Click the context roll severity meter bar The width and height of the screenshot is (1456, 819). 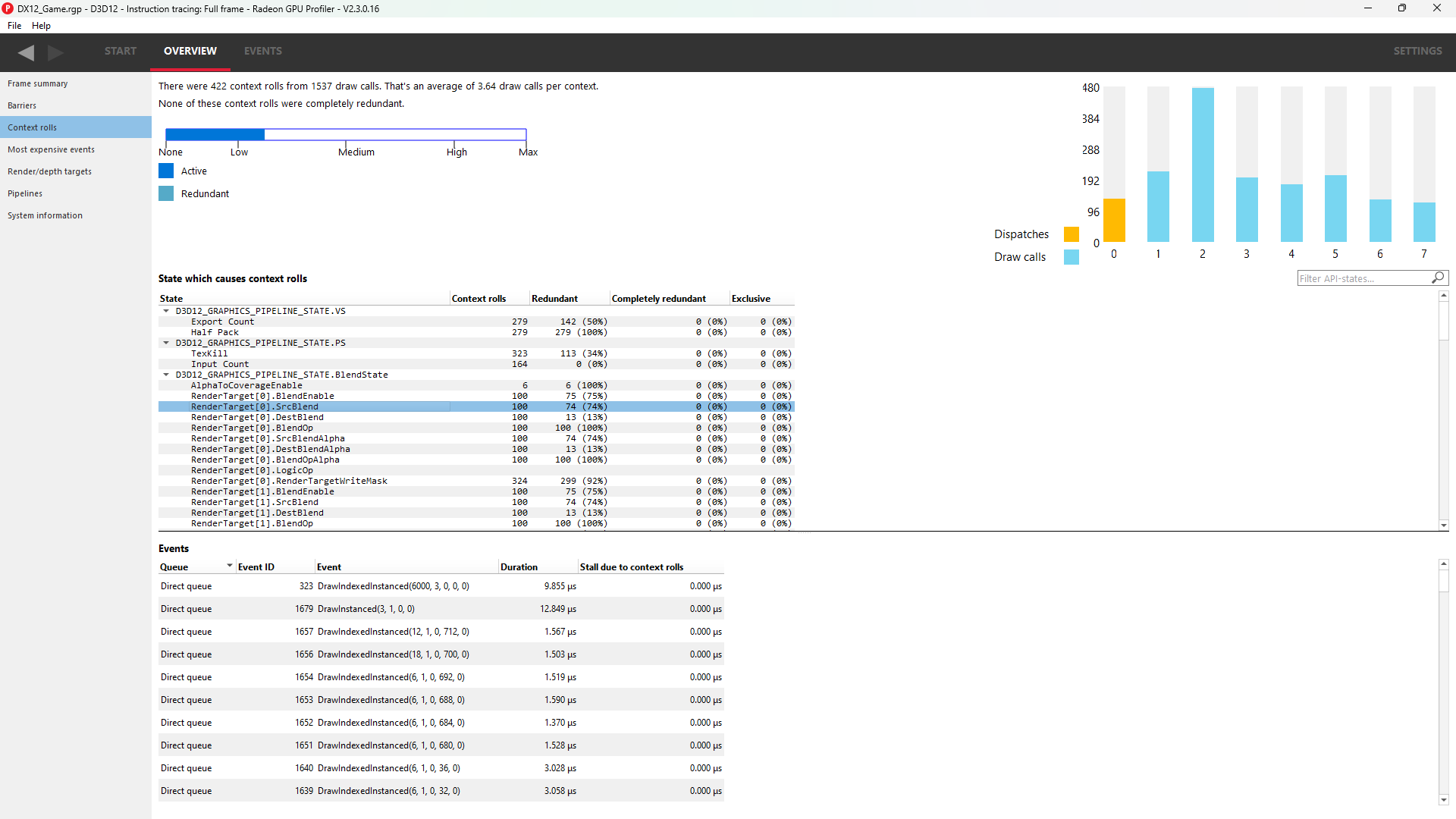pyautogui.click(x=346, y=135)
